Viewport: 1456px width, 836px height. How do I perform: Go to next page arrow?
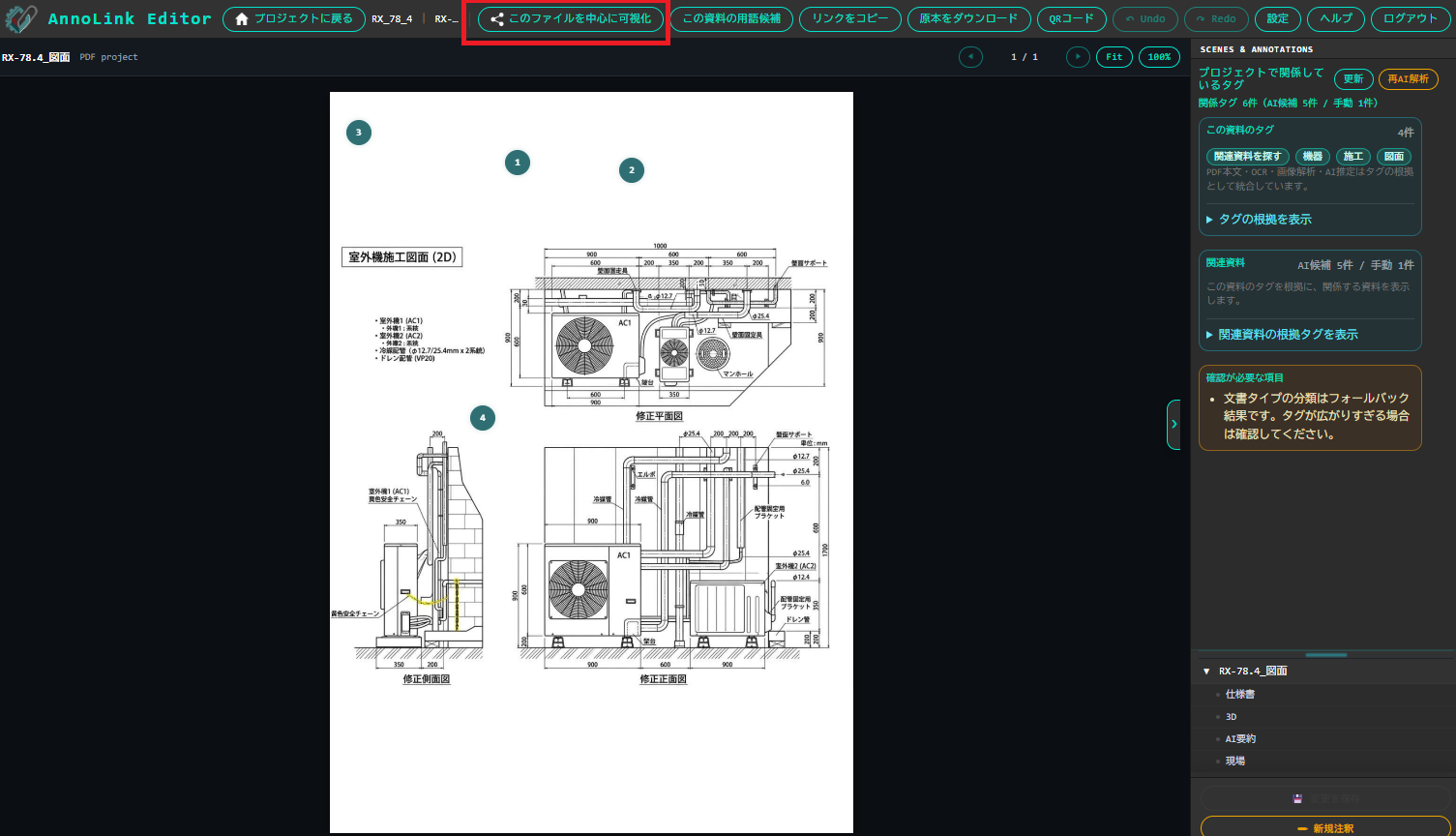click(x=1078, y=57)
